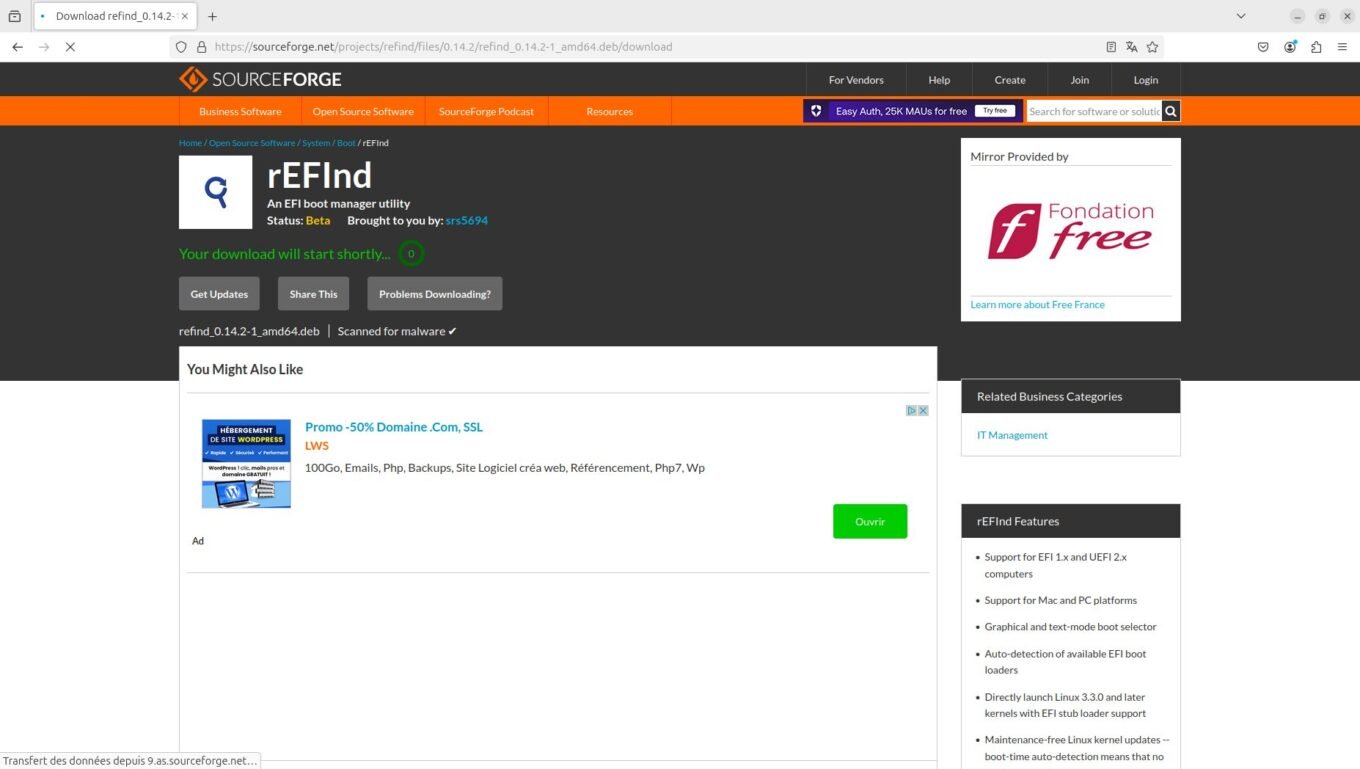Select the Create menu item

[x=1010, y=80]
